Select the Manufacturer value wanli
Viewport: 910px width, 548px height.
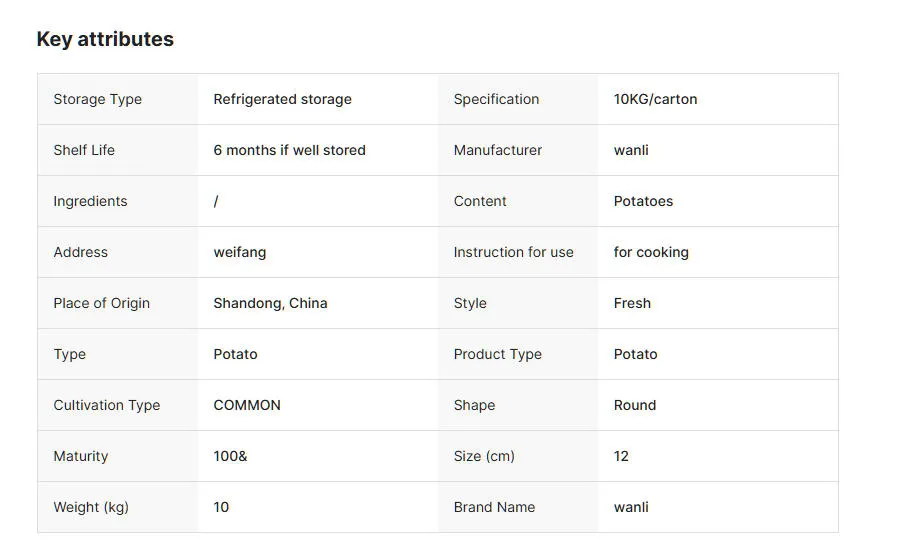(x=631, y=150)
